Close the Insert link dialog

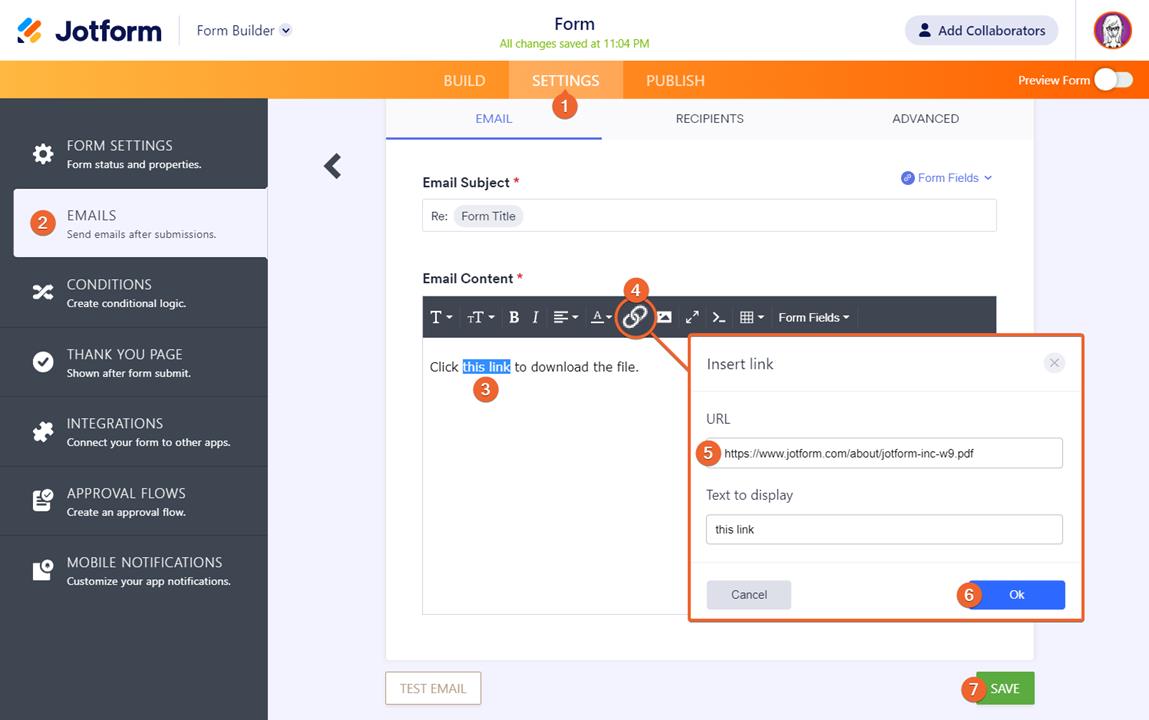tap(1054, 363)
